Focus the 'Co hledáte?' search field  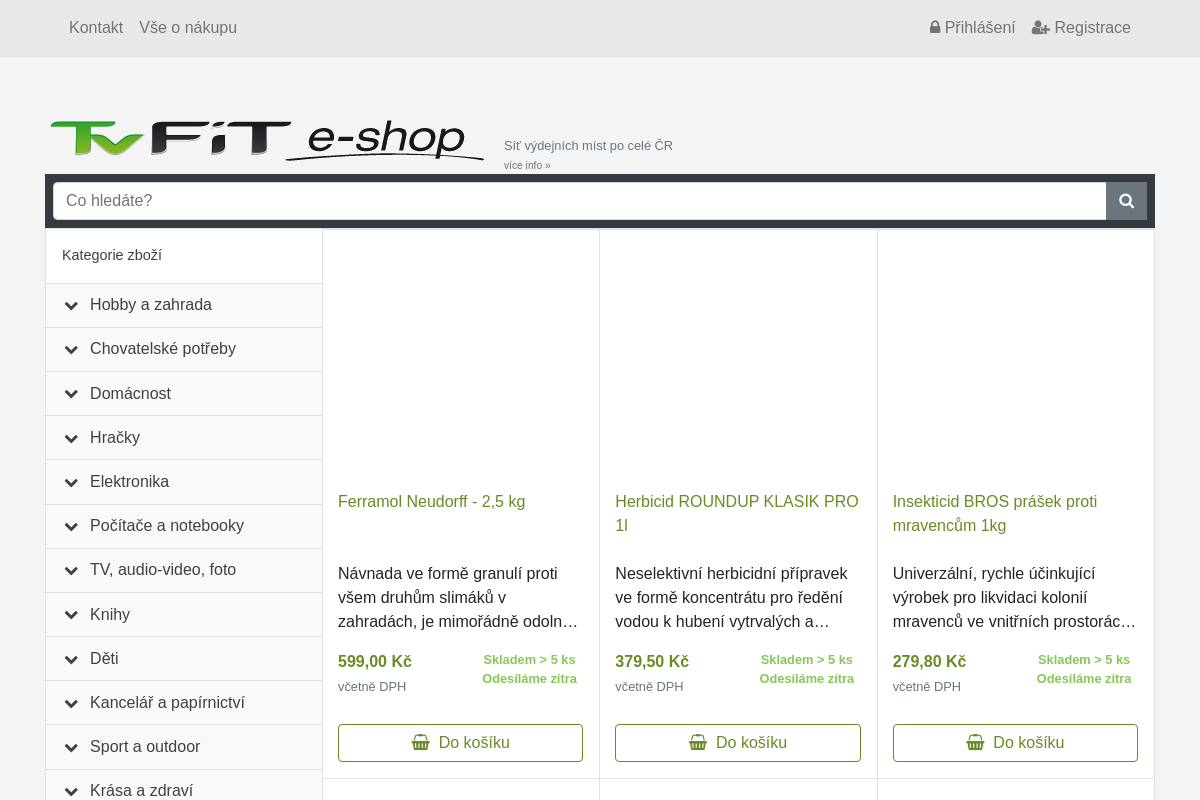click(x=579, y=201)
